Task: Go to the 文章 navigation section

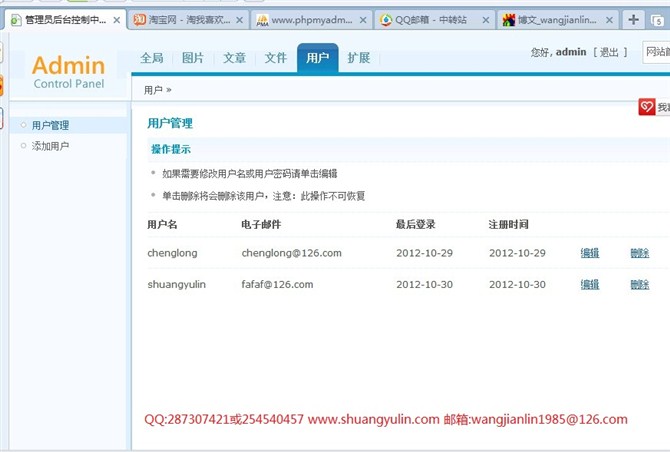Action: (234, 58)
